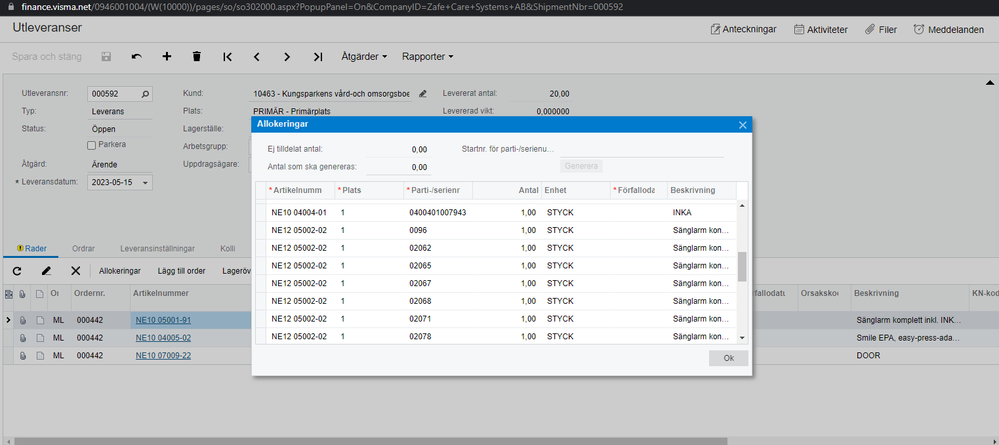
Task: Select serial number 02068 cell
Action: [438, 301]
